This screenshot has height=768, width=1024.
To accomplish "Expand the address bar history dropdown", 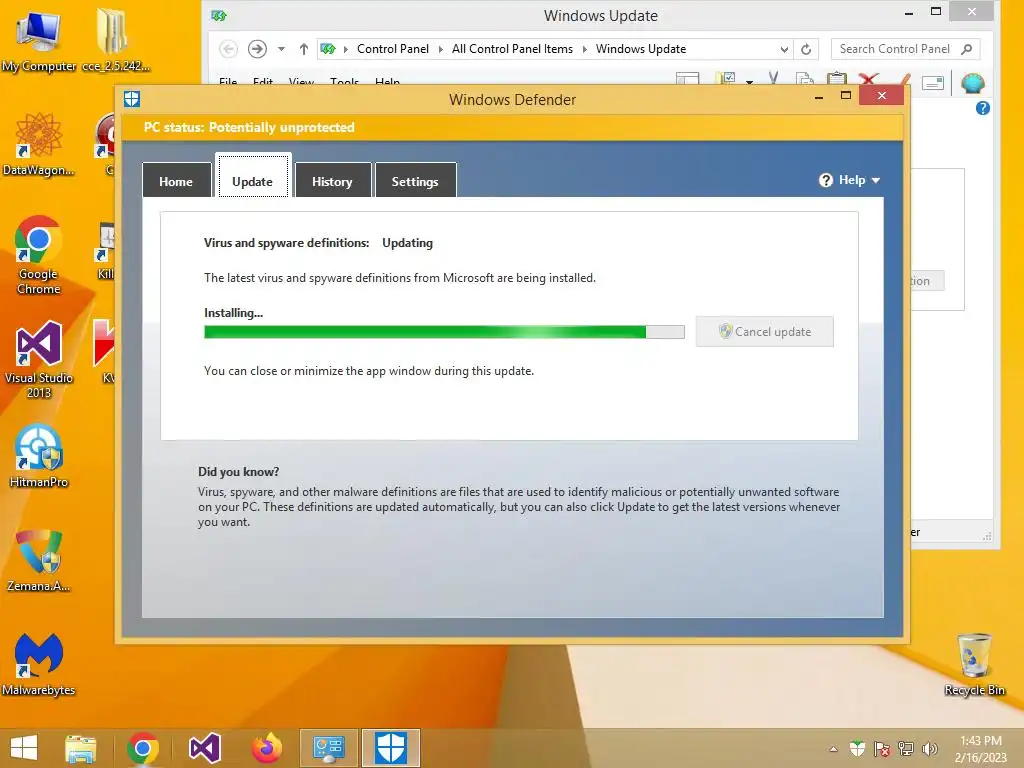I will (784, 49).
